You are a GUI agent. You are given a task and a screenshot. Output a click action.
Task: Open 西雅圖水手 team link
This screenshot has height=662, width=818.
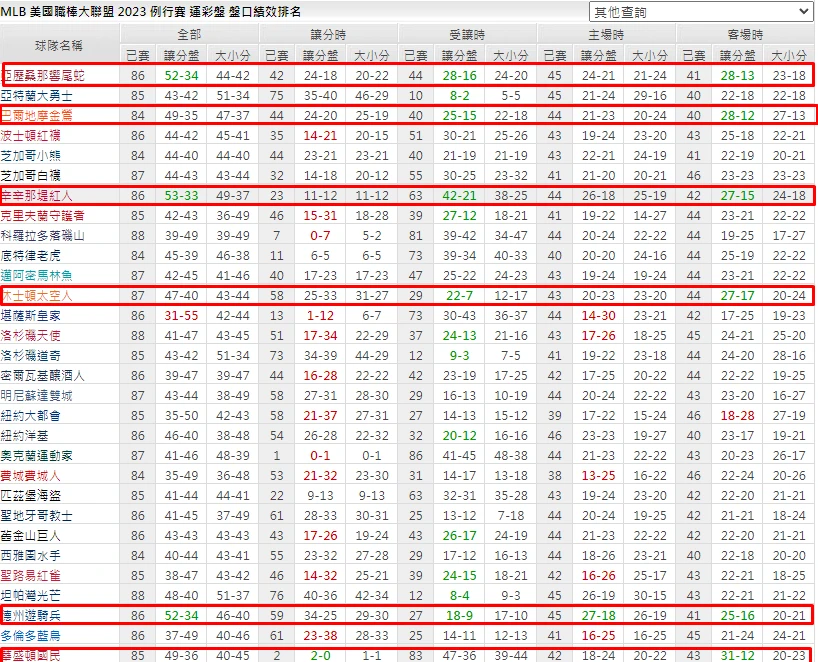tap(30, 556)
